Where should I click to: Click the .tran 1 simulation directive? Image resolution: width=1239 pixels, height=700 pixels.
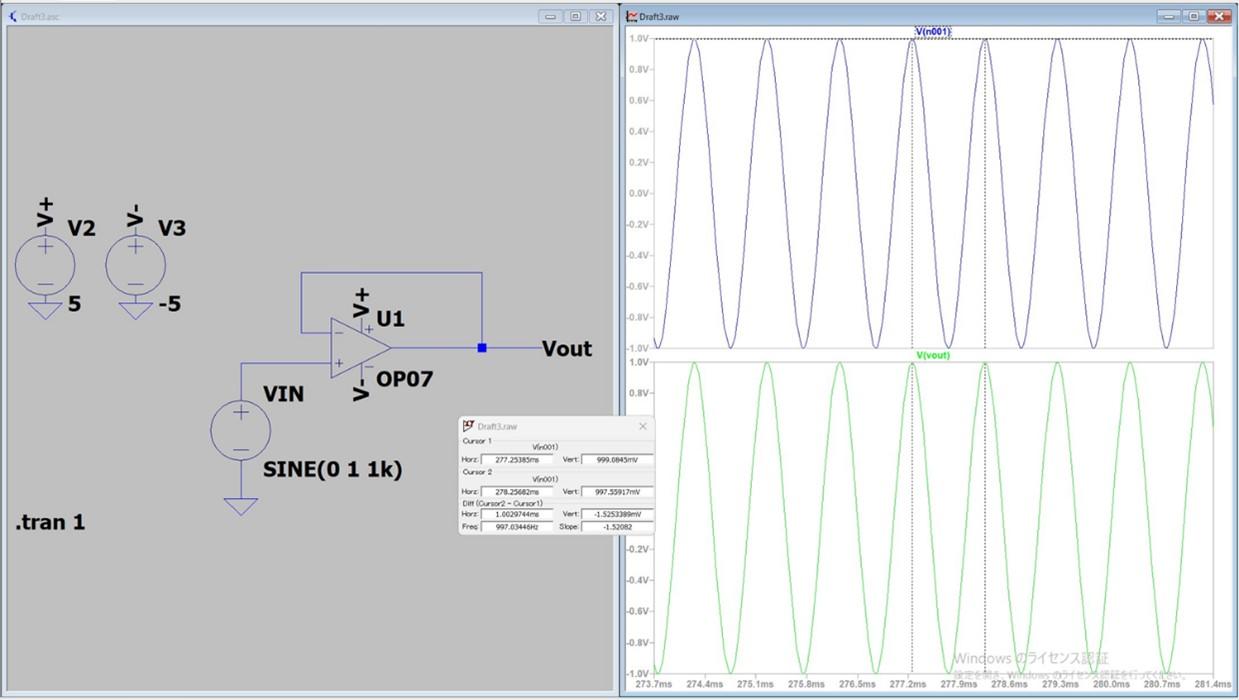pos(50,522)
